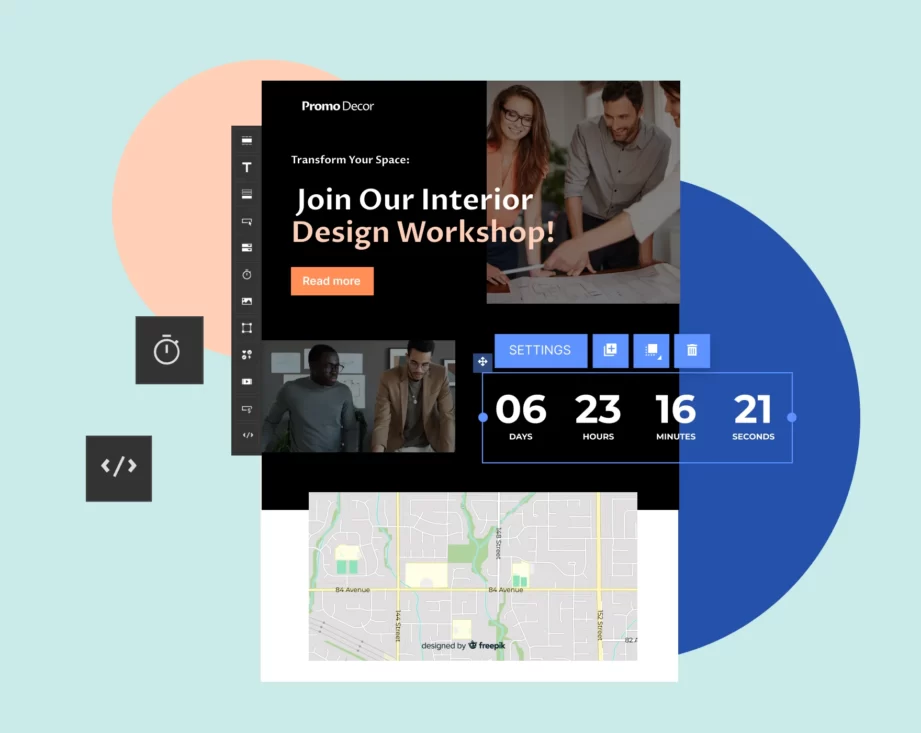
Task: Delete the countdown with the trash icon
Action: click(x=692, y=350)
